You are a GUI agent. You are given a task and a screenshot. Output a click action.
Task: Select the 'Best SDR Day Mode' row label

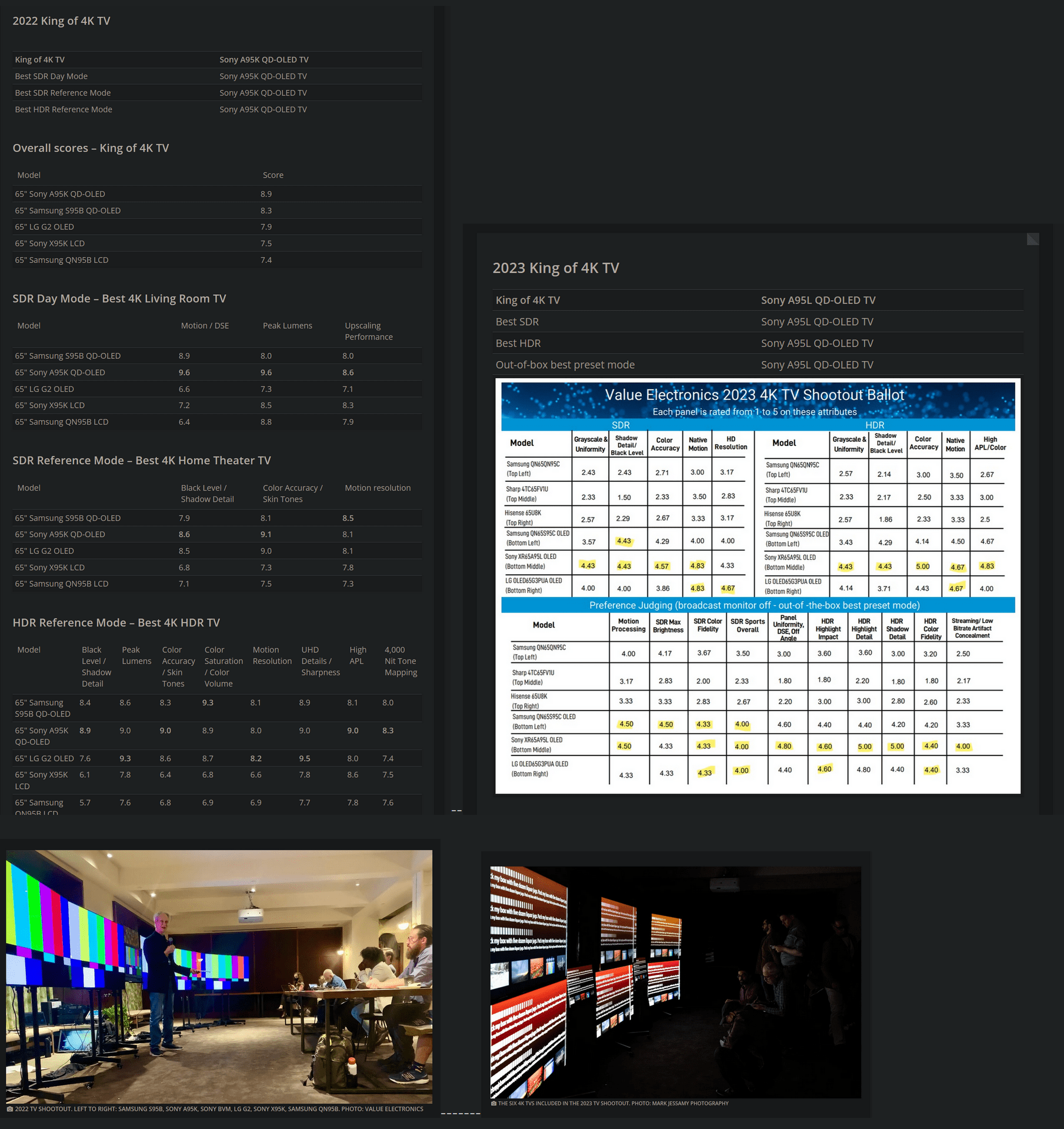point(51,76)
